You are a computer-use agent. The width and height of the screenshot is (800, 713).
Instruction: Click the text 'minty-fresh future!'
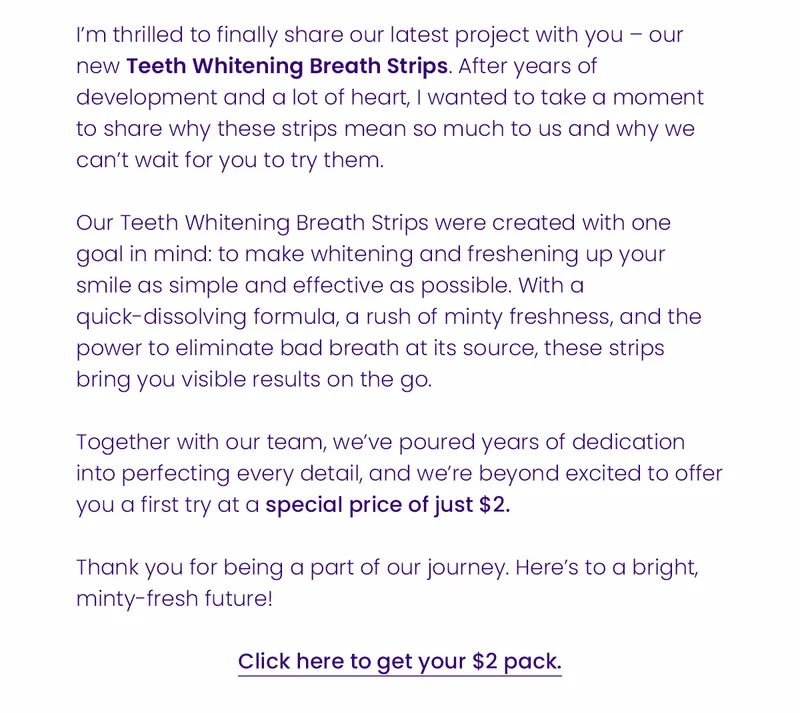point(174,599)
